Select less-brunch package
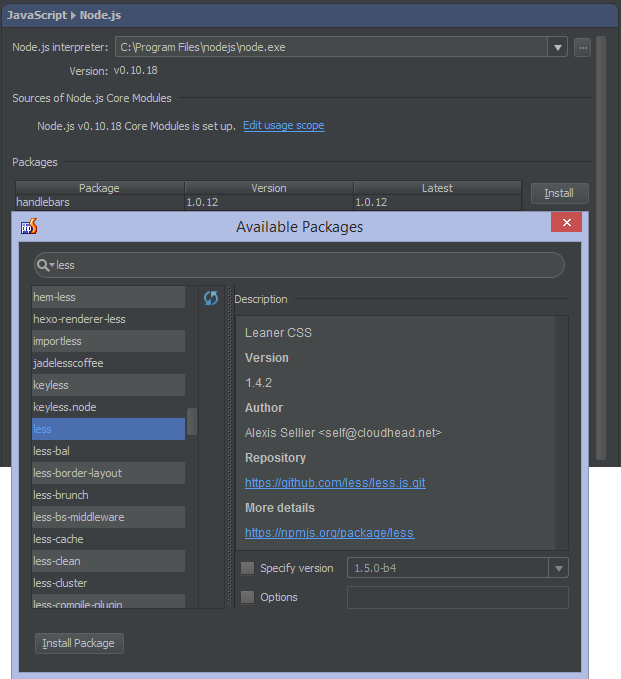 click(108, 495)
